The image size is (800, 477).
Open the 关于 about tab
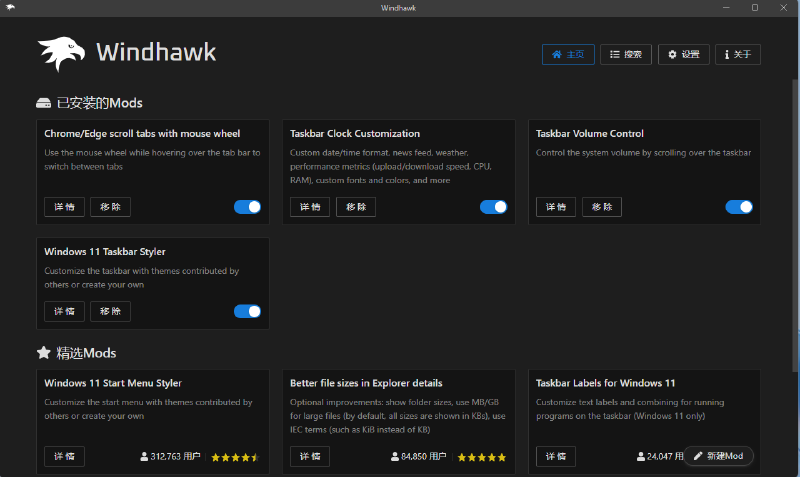click(x=738, y=54)
